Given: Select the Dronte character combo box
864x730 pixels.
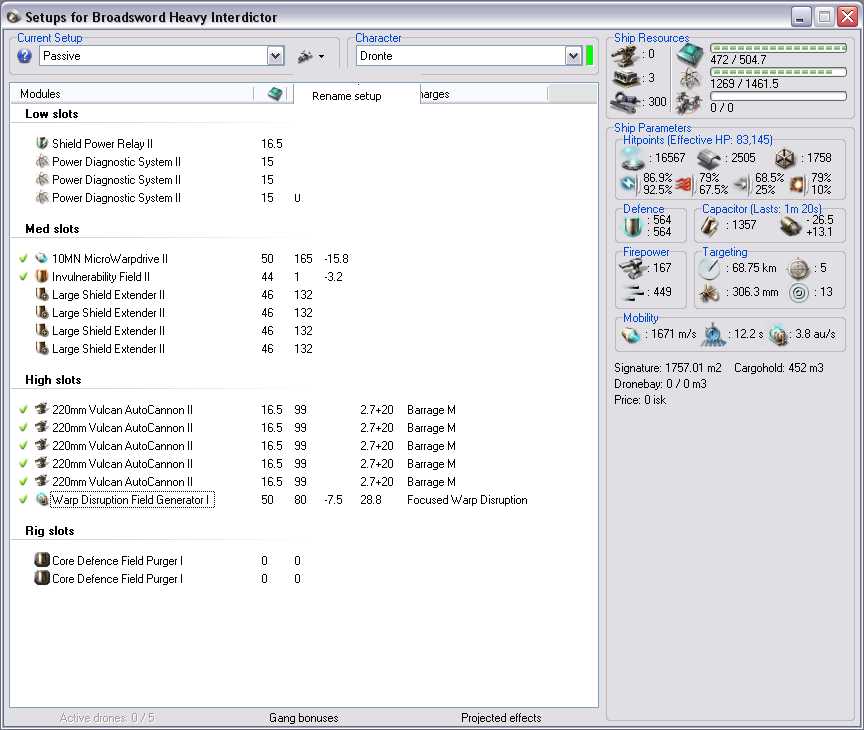Looking at the screenshot, I should tap(468, 56).
